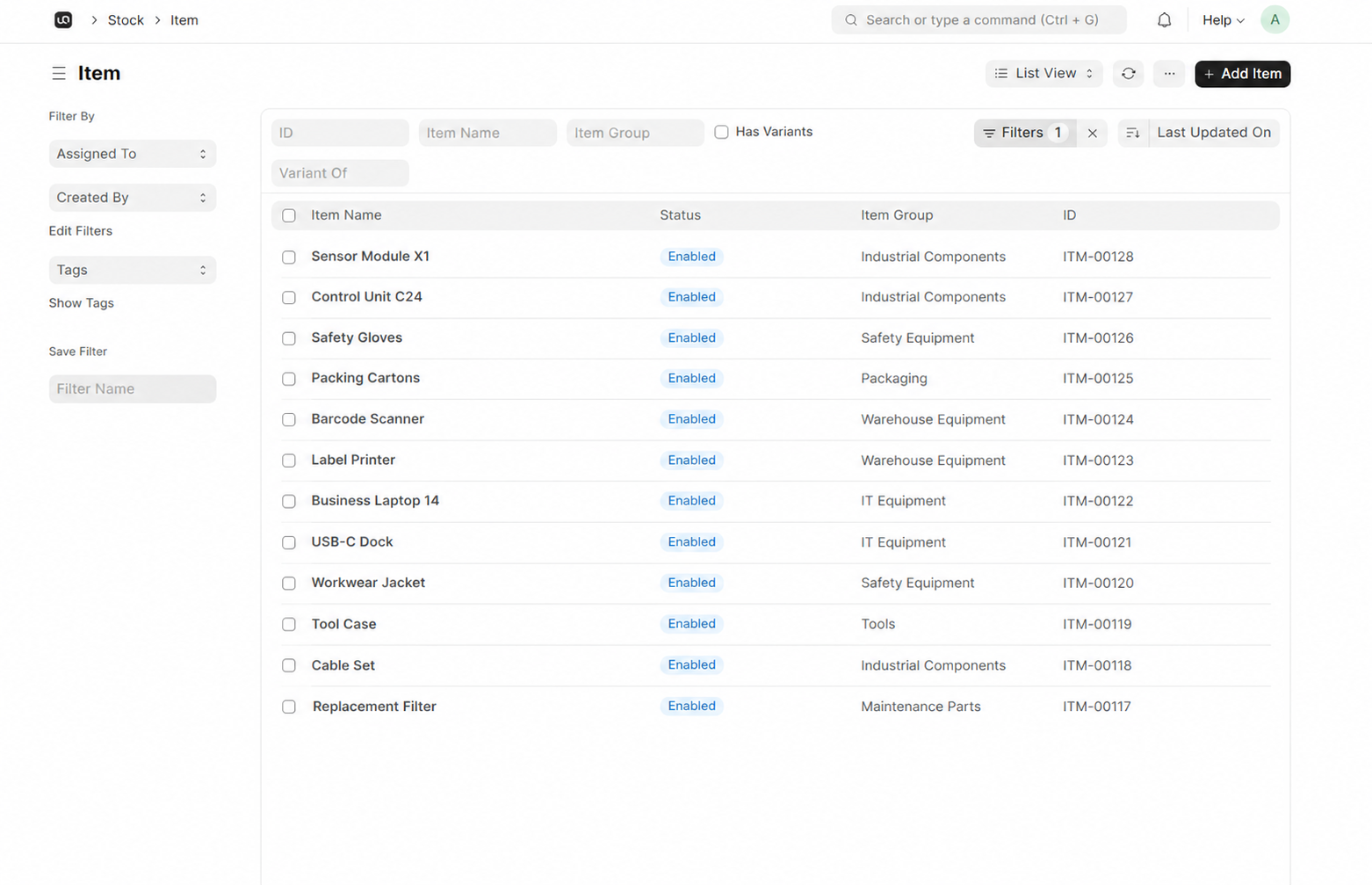The width and height of the screenshot is (1372, 885).
Task: Expand the Help menu
Action: (x=1223, y=20)
